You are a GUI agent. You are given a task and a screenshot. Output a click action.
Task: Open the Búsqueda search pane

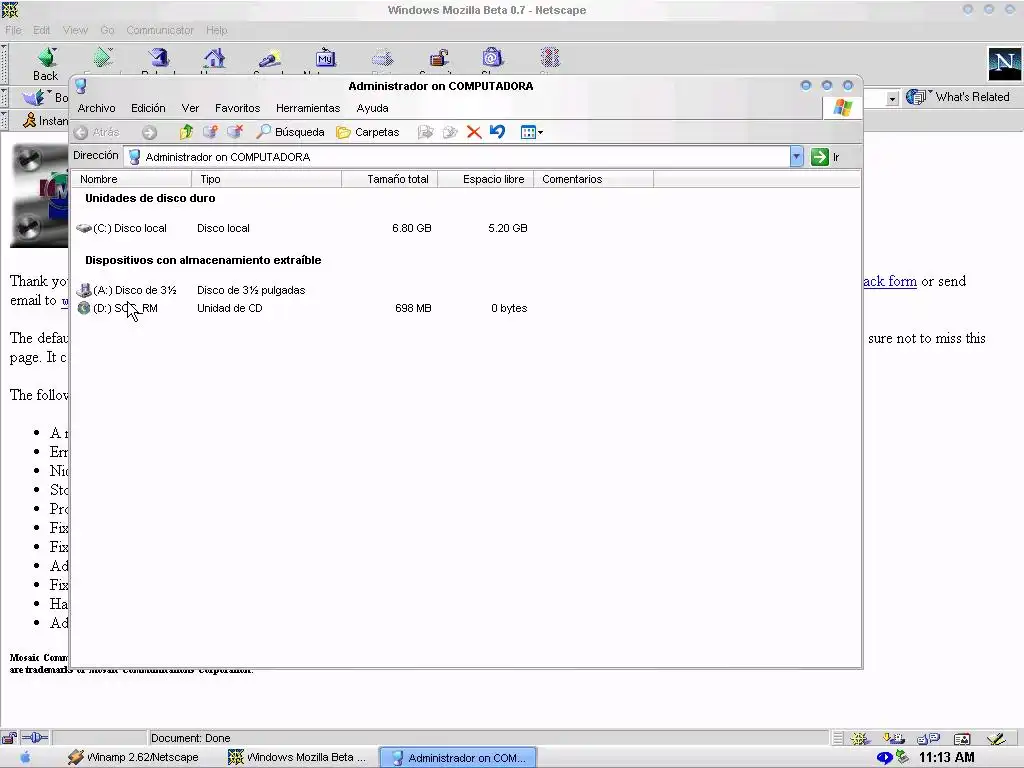click(x=290, y=132)
